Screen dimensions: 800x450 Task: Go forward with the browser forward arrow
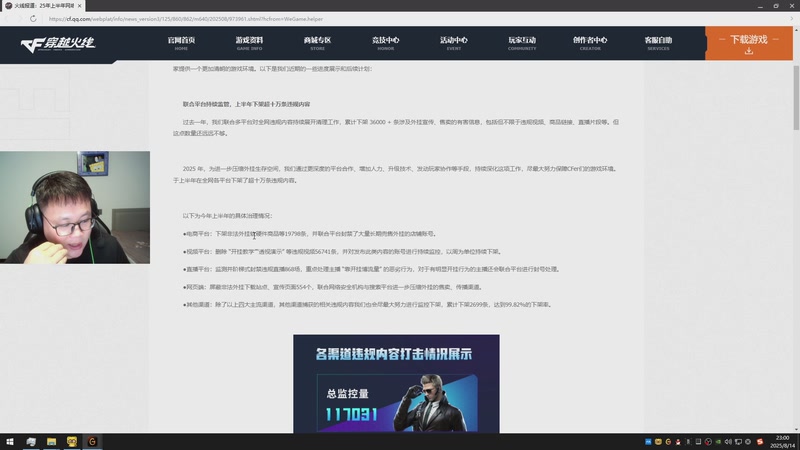pos(19,19)
